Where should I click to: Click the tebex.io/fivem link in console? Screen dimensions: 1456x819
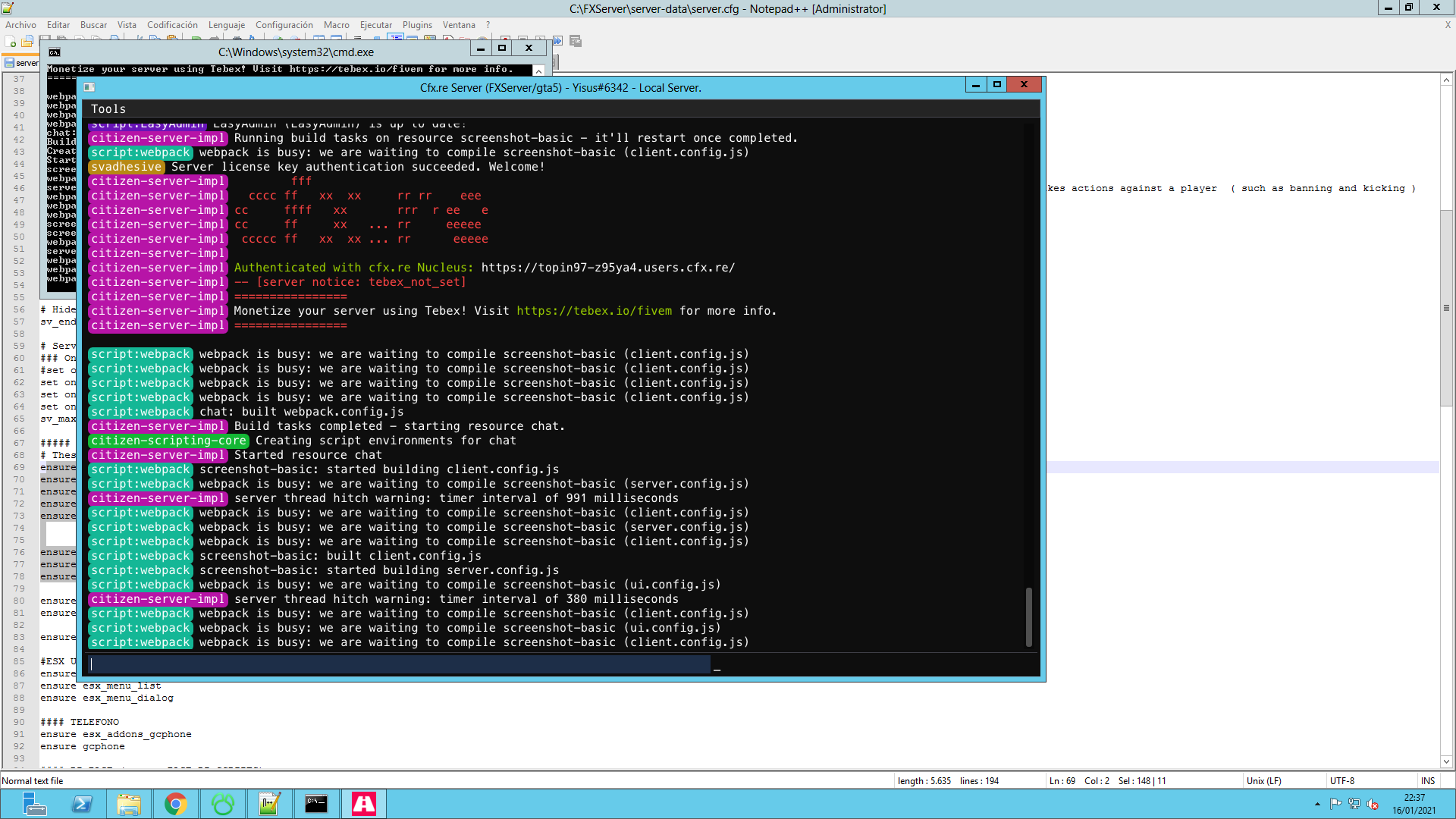click(x=595, y=311)
